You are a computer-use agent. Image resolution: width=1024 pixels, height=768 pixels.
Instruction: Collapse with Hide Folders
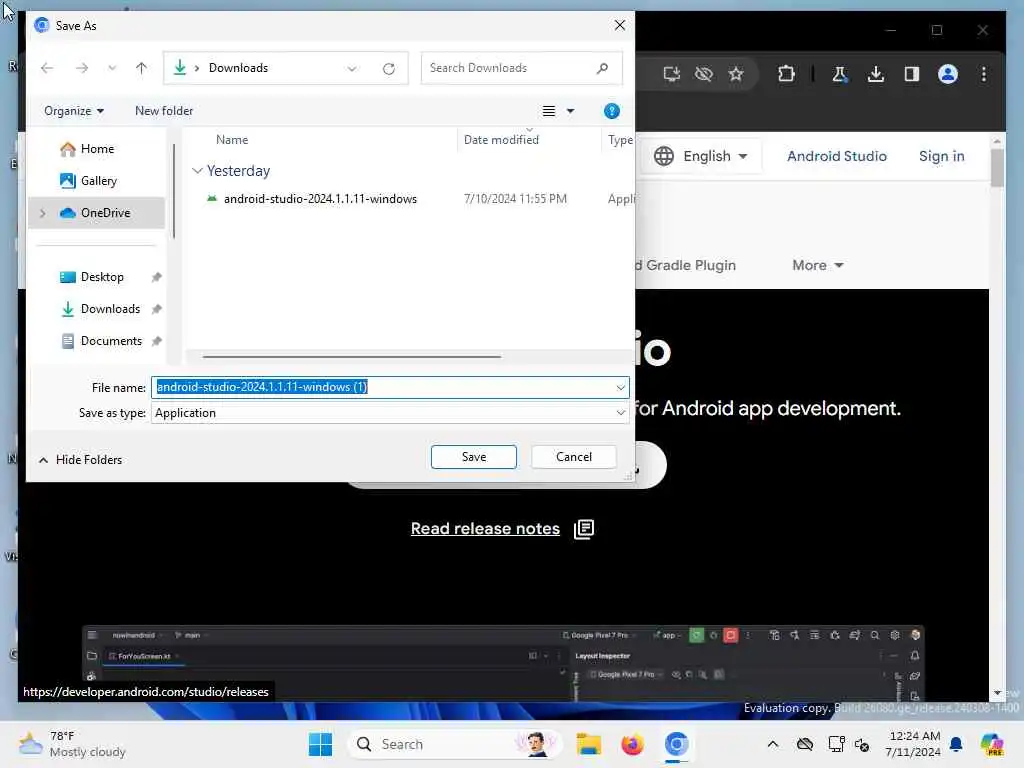pos(80,460)
